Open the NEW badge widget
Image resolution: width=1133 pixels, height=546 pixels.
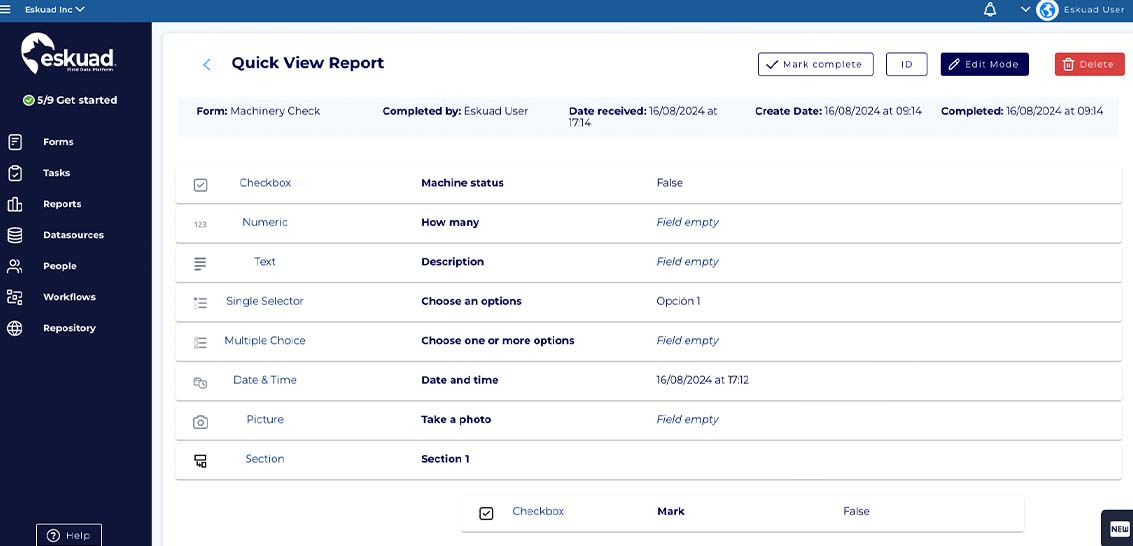[1119, 529]
